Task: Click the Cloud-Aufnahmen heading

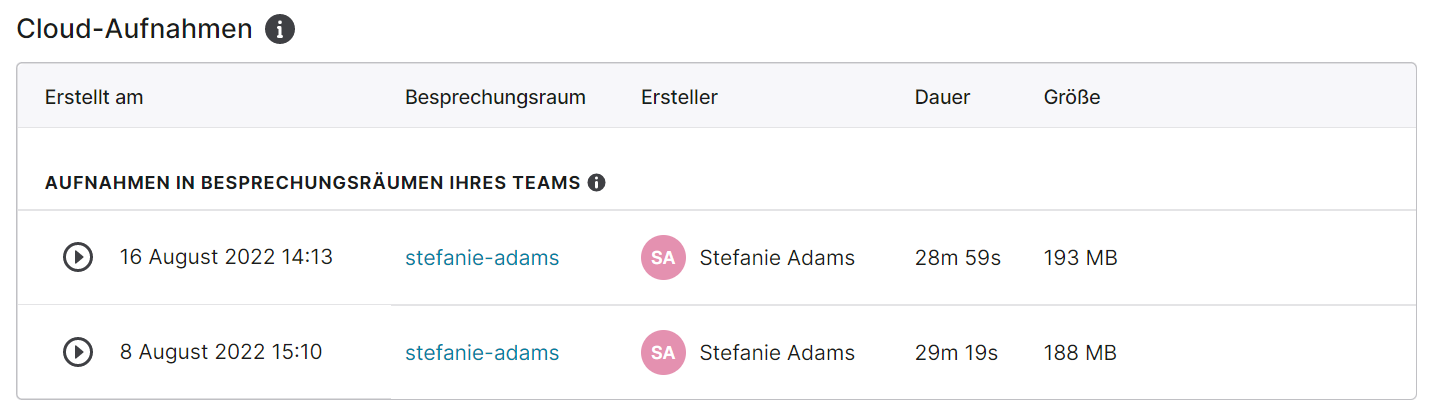Action: pyautogui.click(x=135, y=29)
